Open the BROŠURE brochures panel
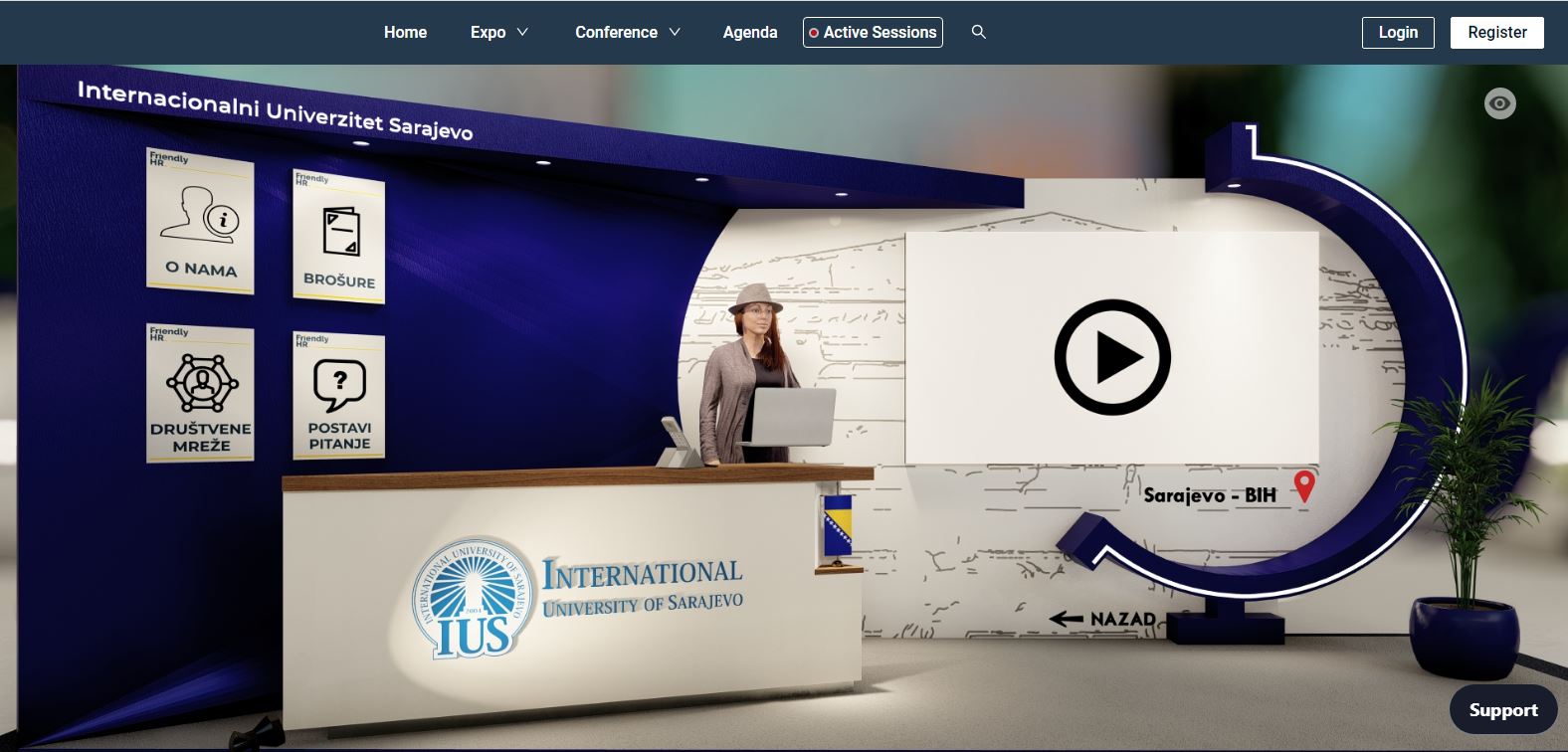Image resolution: width=1568 pixels, height=752 pixels. 338,237
